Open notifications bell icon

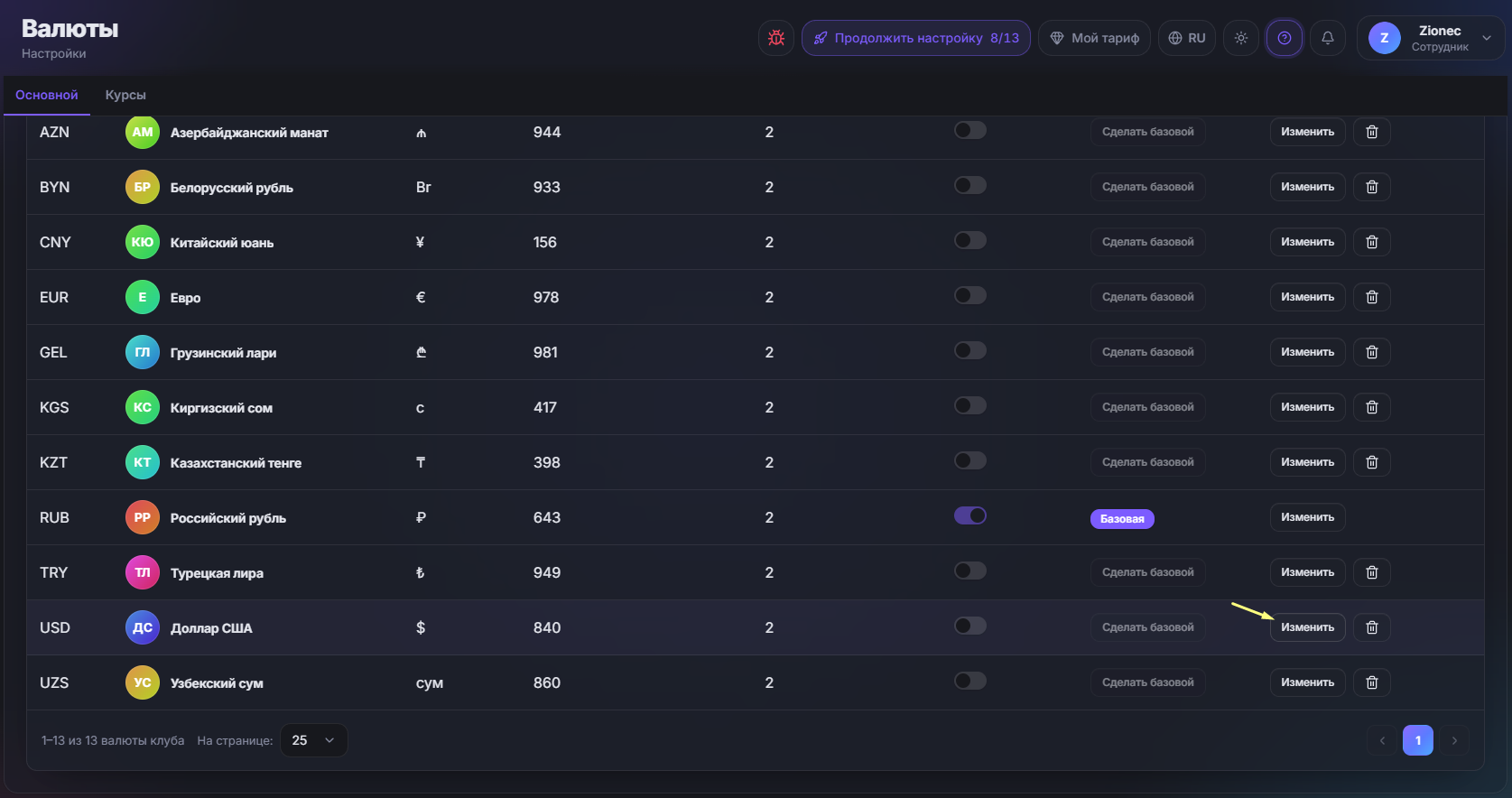coord(1328,38)
